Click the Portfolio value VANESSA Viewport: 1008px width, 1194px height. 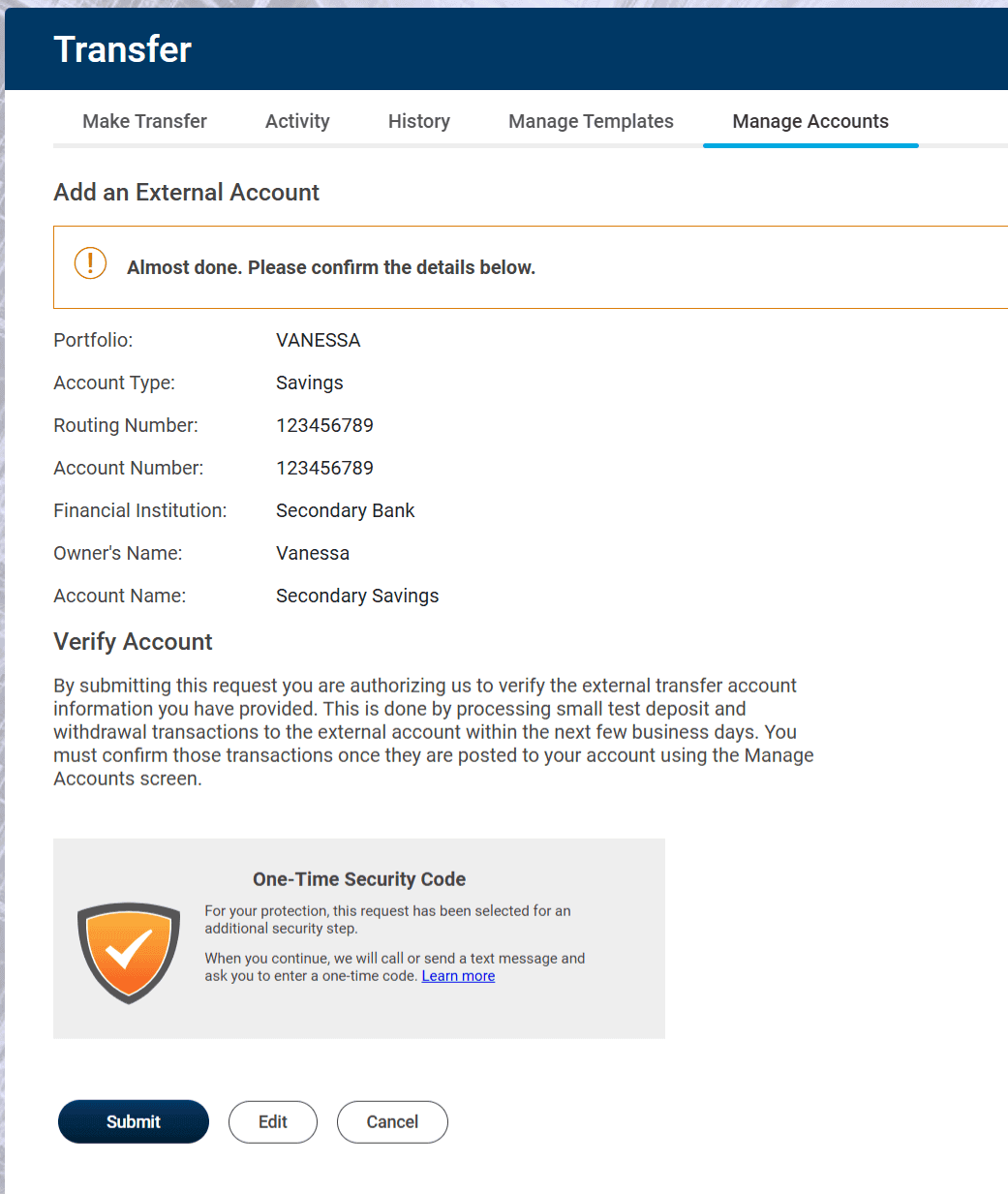point(318,340)
